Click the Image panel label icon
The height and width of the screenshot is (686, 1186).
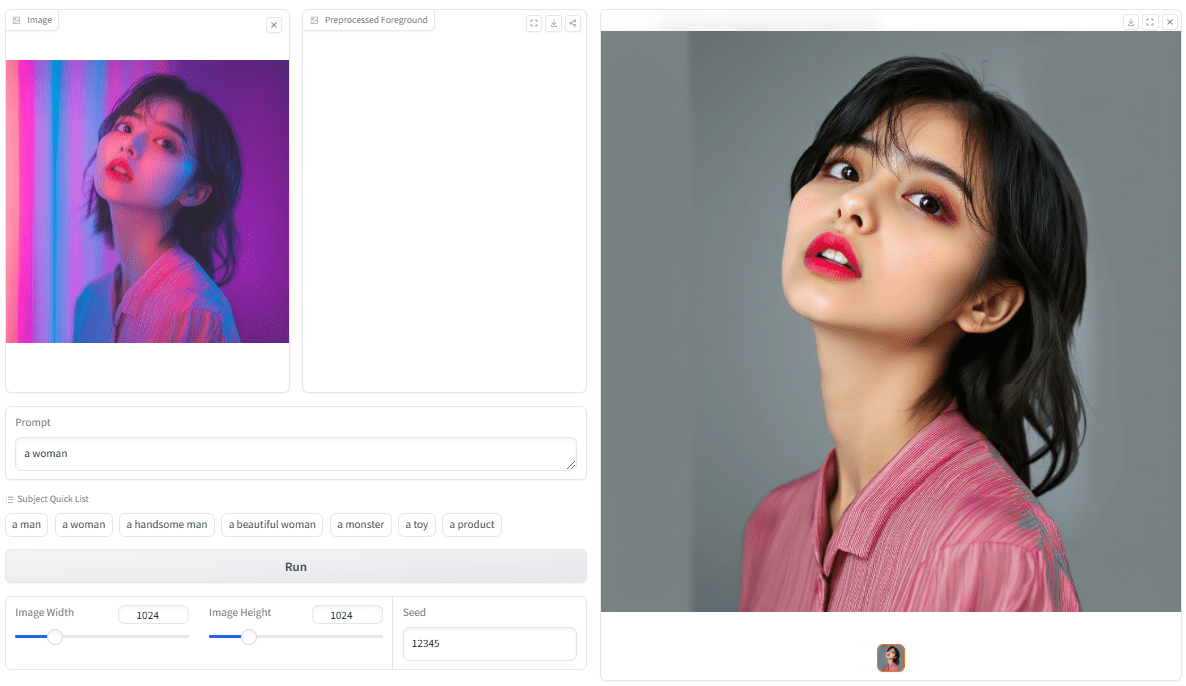click(x=17, y=20)
